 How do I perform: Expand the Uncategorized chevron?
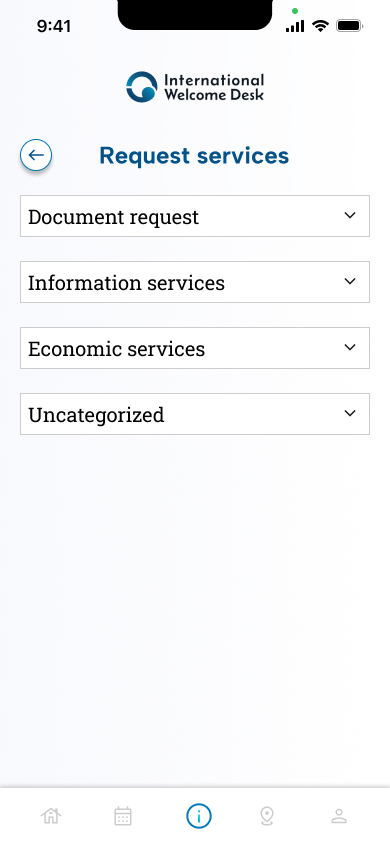[350, 413]
